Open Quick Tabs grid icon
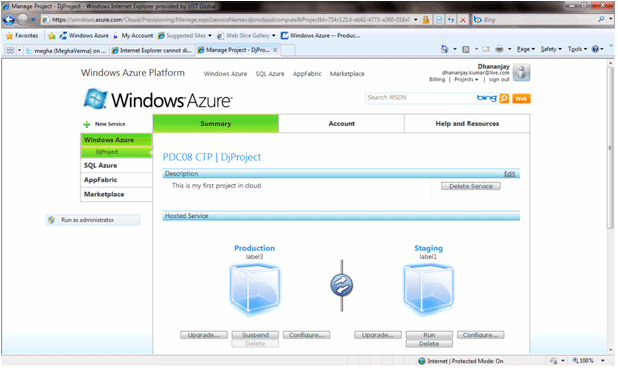Viewport: 618px width, 368px height. pyautogui.click(x=10, y=50)
